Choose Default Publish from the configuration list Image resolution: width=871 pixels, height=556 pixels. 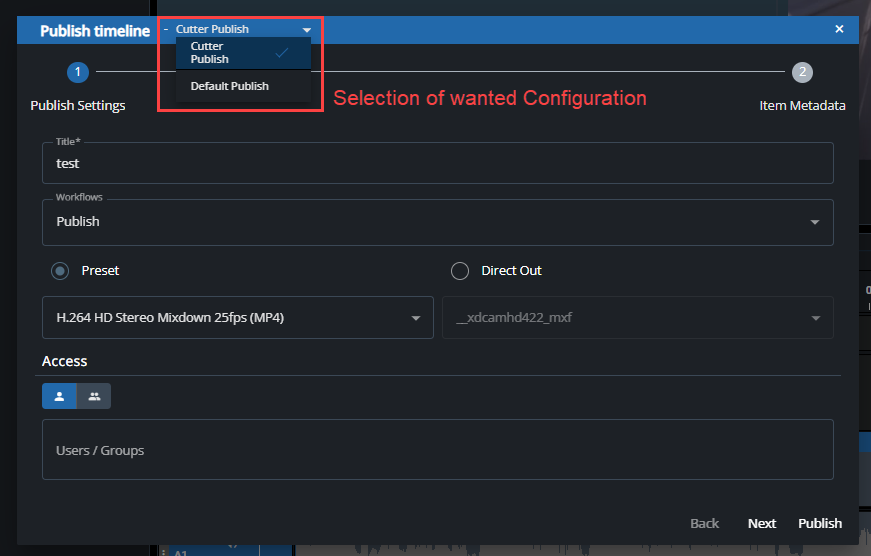(230, 86)
